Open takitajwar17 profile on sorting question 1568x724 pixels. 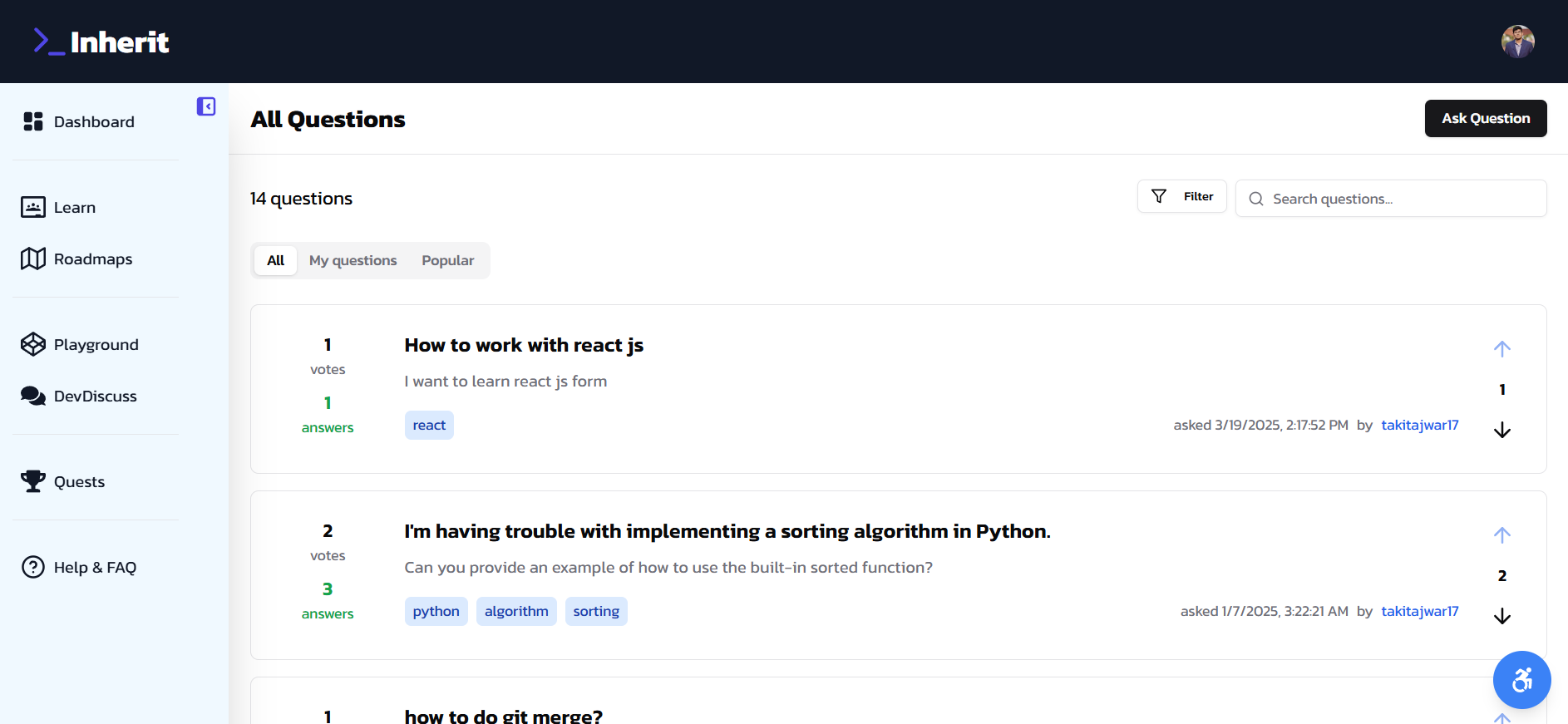click(x=1420, y=611)
